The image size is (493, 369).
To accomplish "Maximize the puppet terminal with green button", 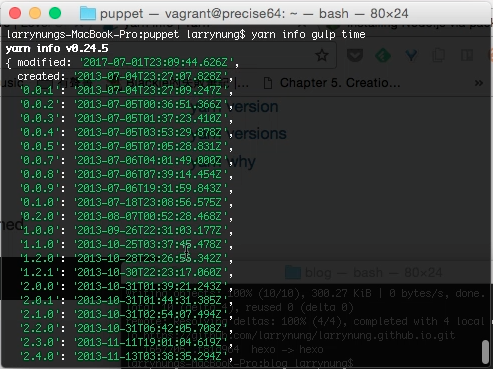I will coord(55,13).
